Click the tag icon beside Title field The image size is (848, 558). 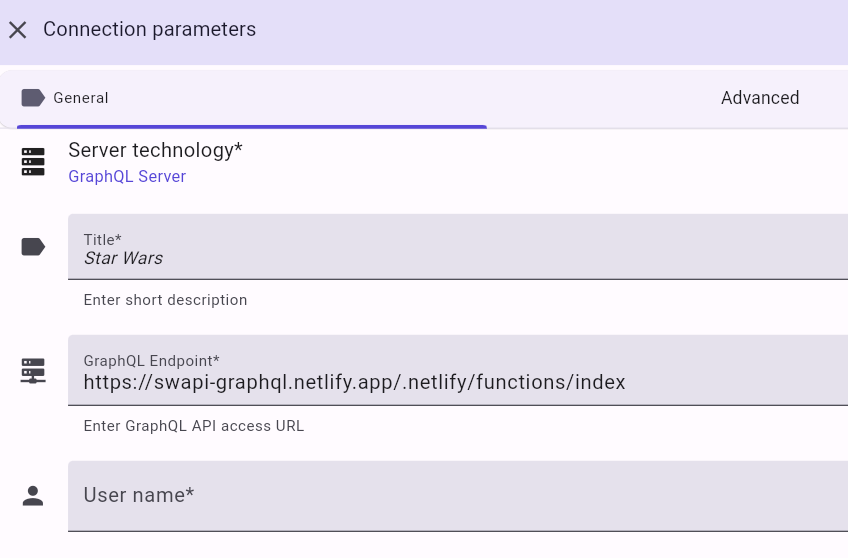pos(33,247)
